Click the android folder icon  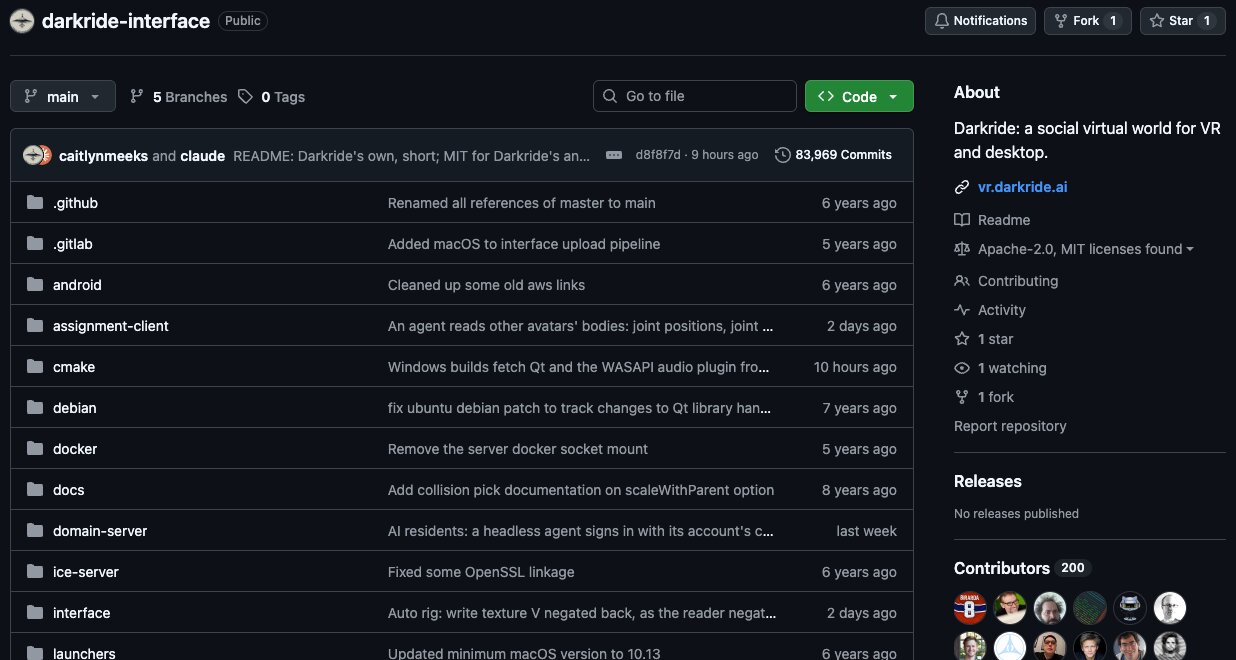pos(35,285)
